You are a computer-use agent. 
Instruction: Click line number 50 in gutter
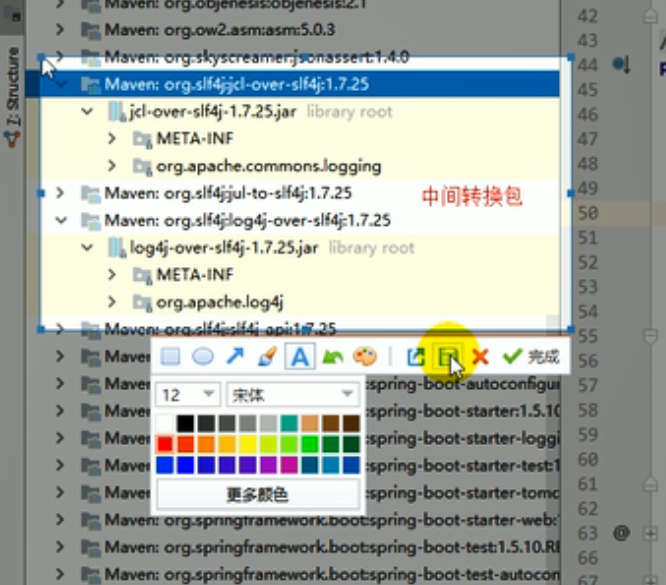[x=588, y=212]
